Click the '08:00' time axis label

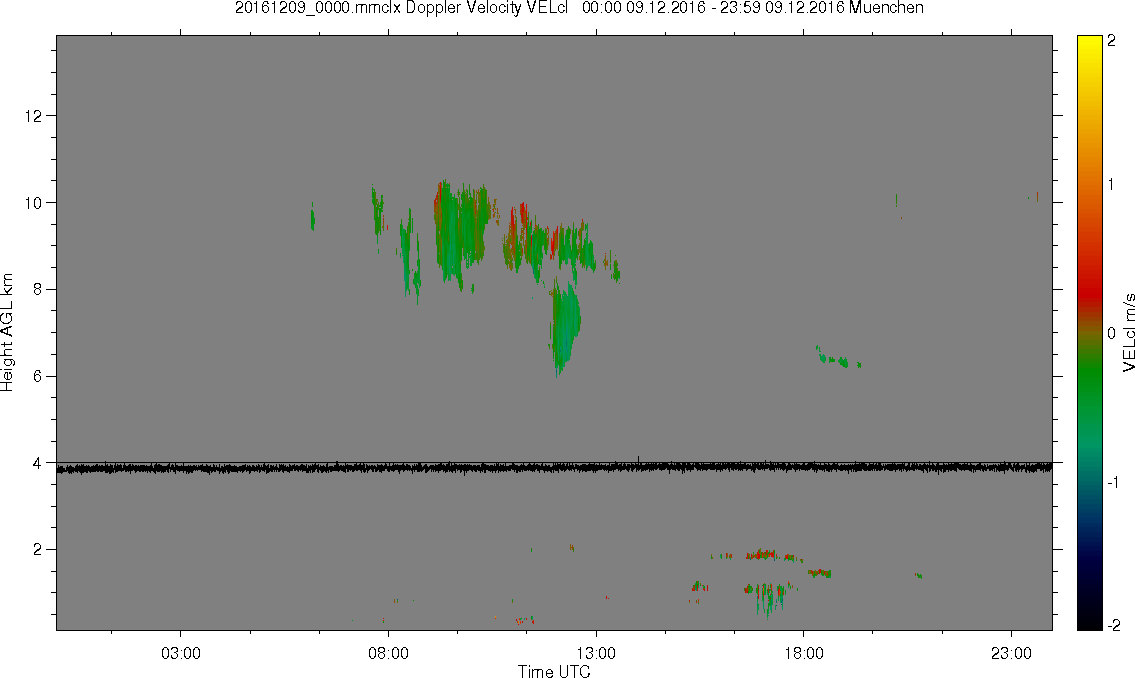(x=388, y=653)
